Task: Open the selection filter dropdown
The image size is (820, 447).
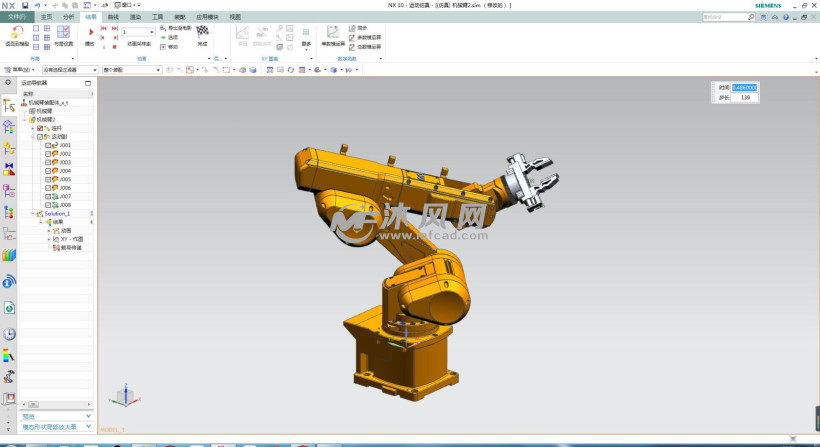Action: pos(68,70)
